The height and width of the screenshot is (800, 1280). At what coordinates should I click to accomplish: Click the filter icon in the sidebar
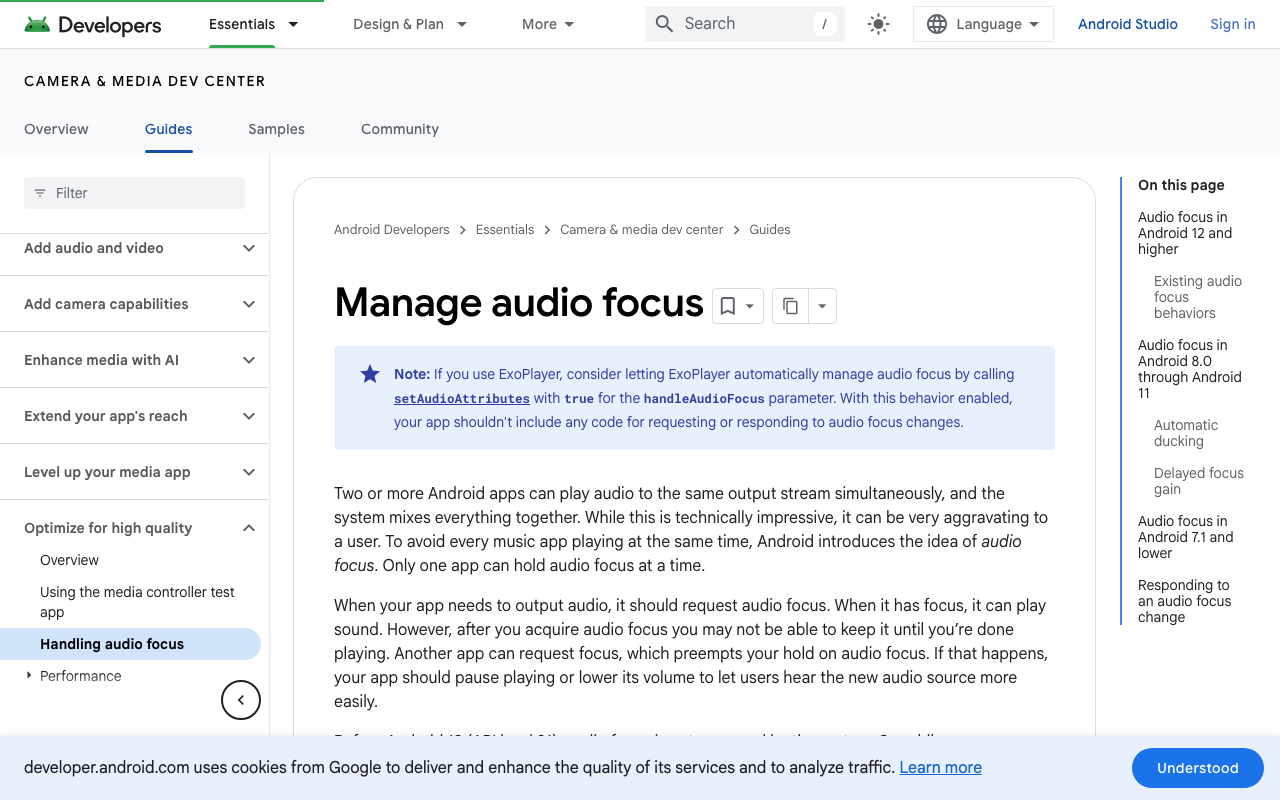[x=40, y=193]
